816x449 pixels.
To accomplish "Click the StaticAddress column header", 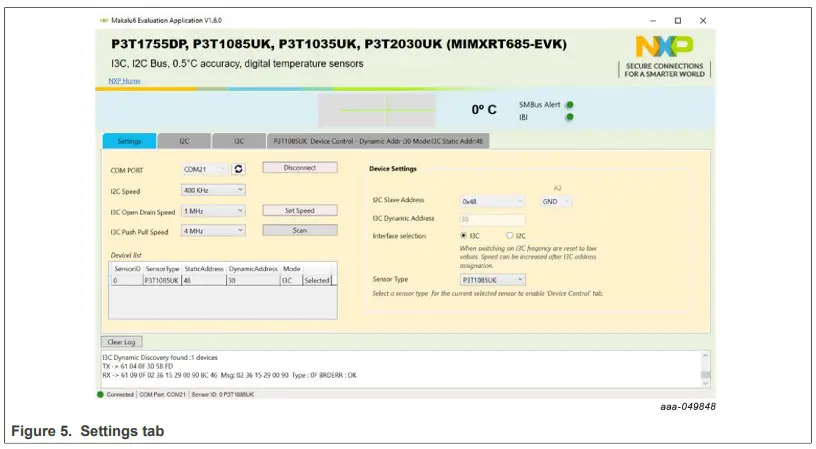I will pos(204,269).
